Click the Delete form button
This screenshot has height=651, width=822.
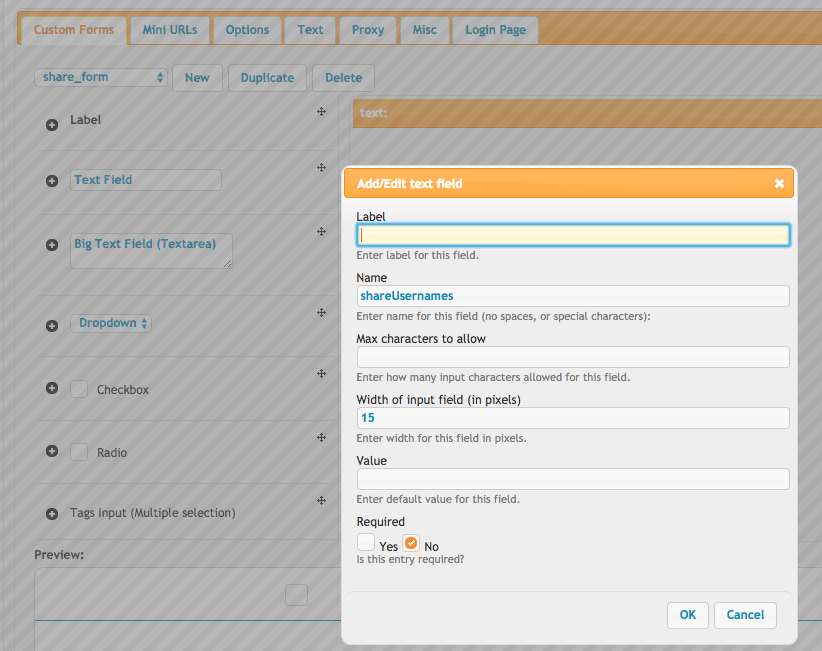pyautogui.click(x=343, y=78)
